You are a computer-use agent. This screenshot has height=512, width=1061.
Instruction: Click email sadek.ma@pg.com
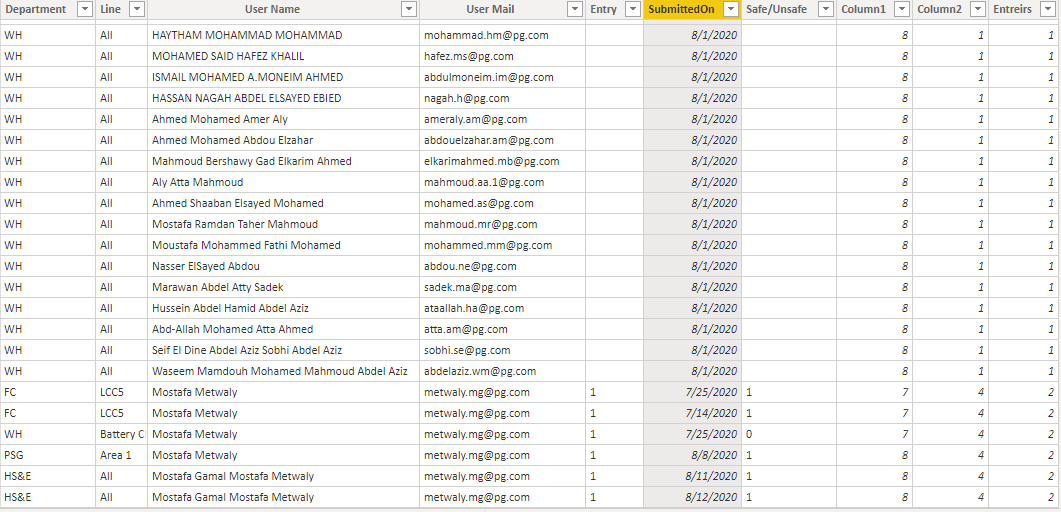click(470, 287)
